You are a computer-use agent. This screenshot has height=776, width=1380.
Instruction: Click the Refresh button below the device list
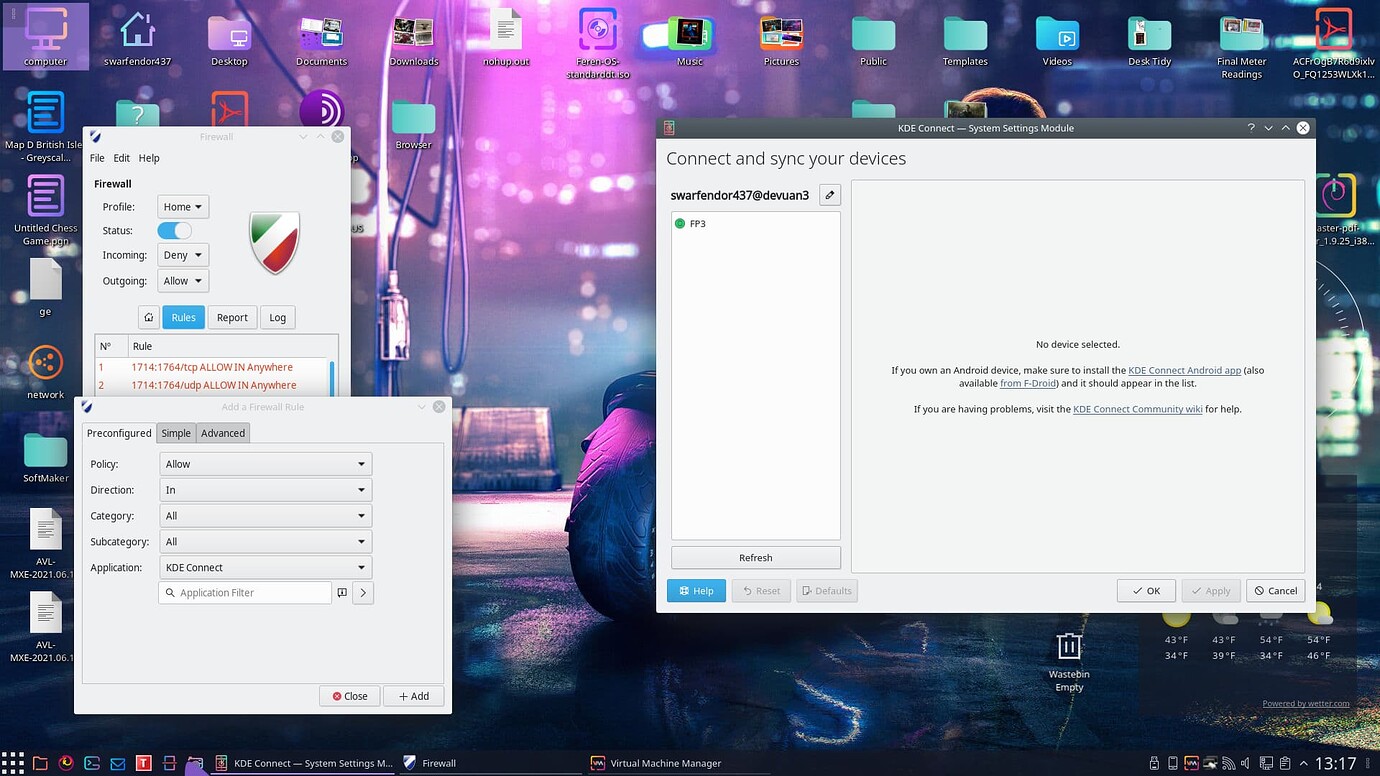(755, 557)
